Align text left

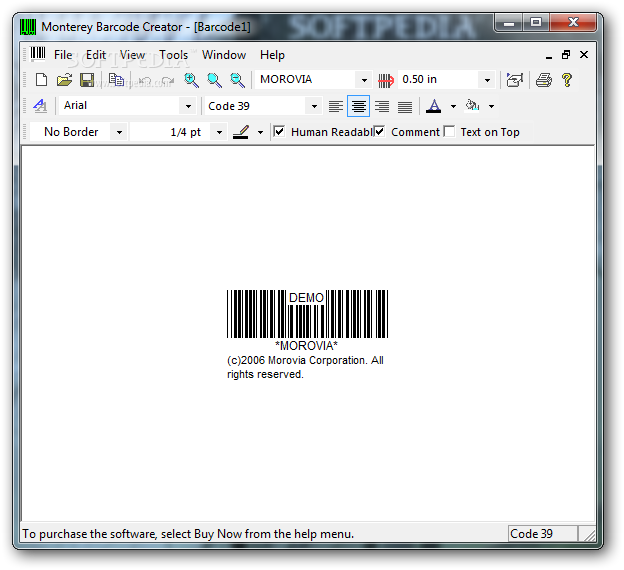(x=335, y=106)
